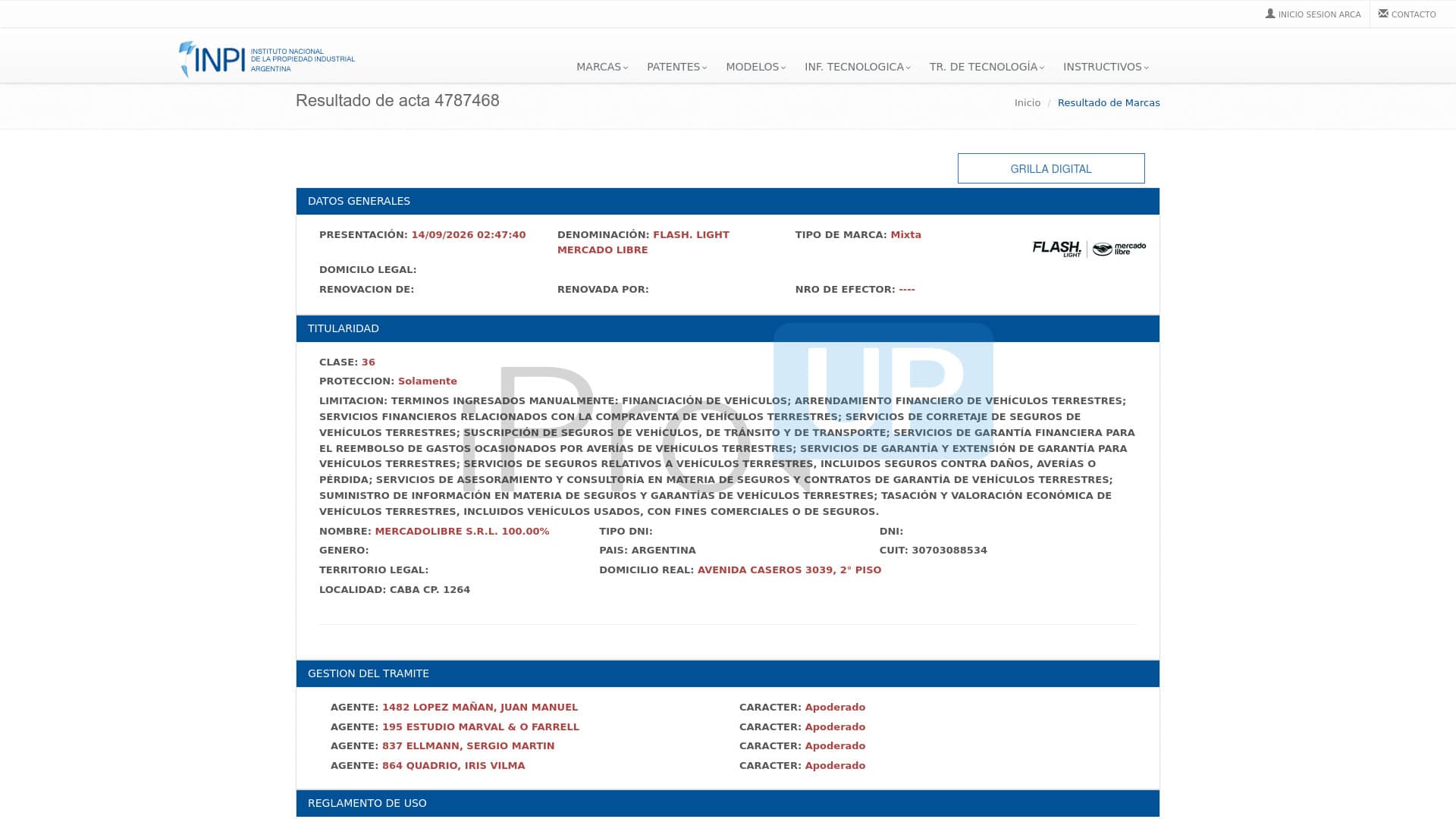Click the Solamente protection value
The height and width of the screenshot is (819, 1456).
(428, 381)
